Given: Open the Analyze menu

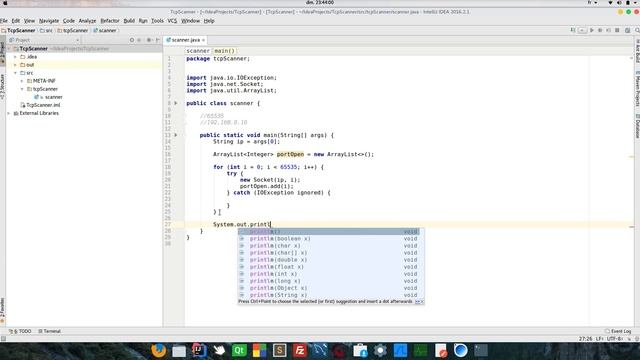Looking at the screenshot, I should [87, 21].
